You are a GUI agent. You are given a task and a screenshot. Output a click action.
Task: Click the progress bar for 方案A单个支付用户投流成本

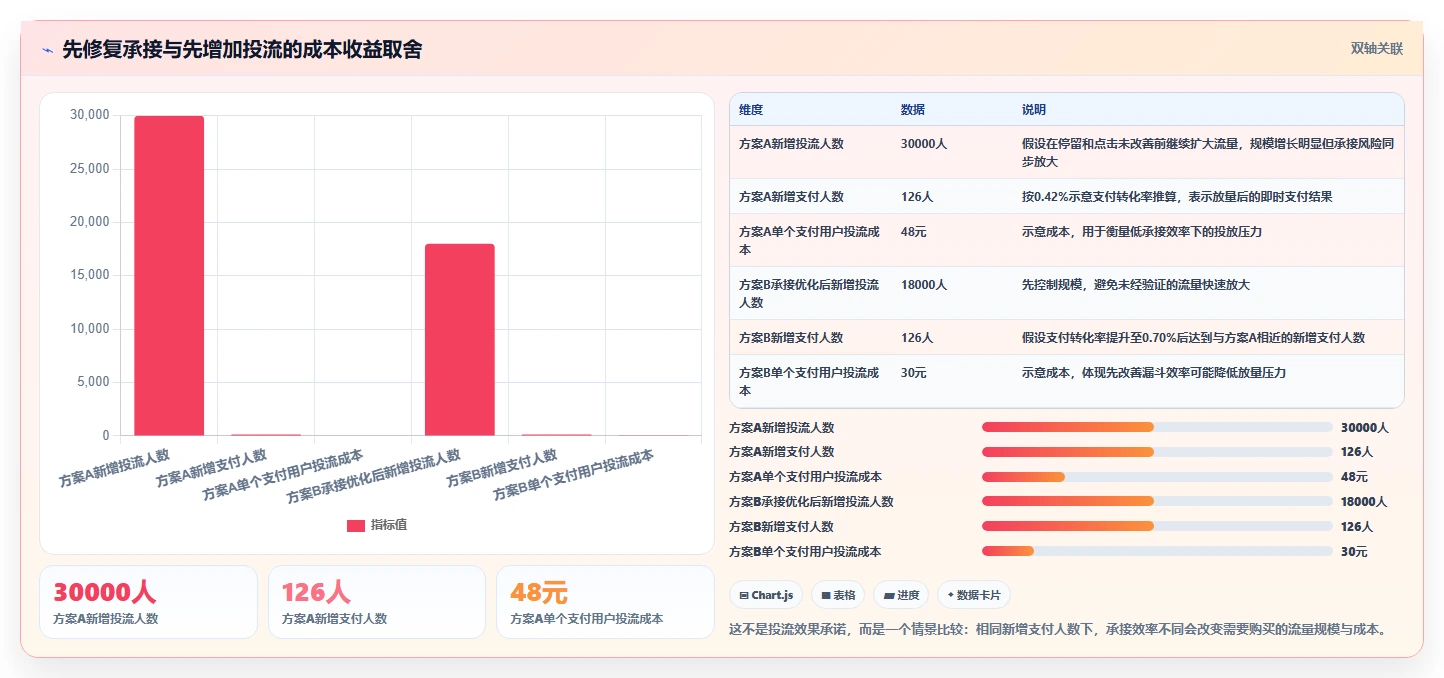(1157, 477)
